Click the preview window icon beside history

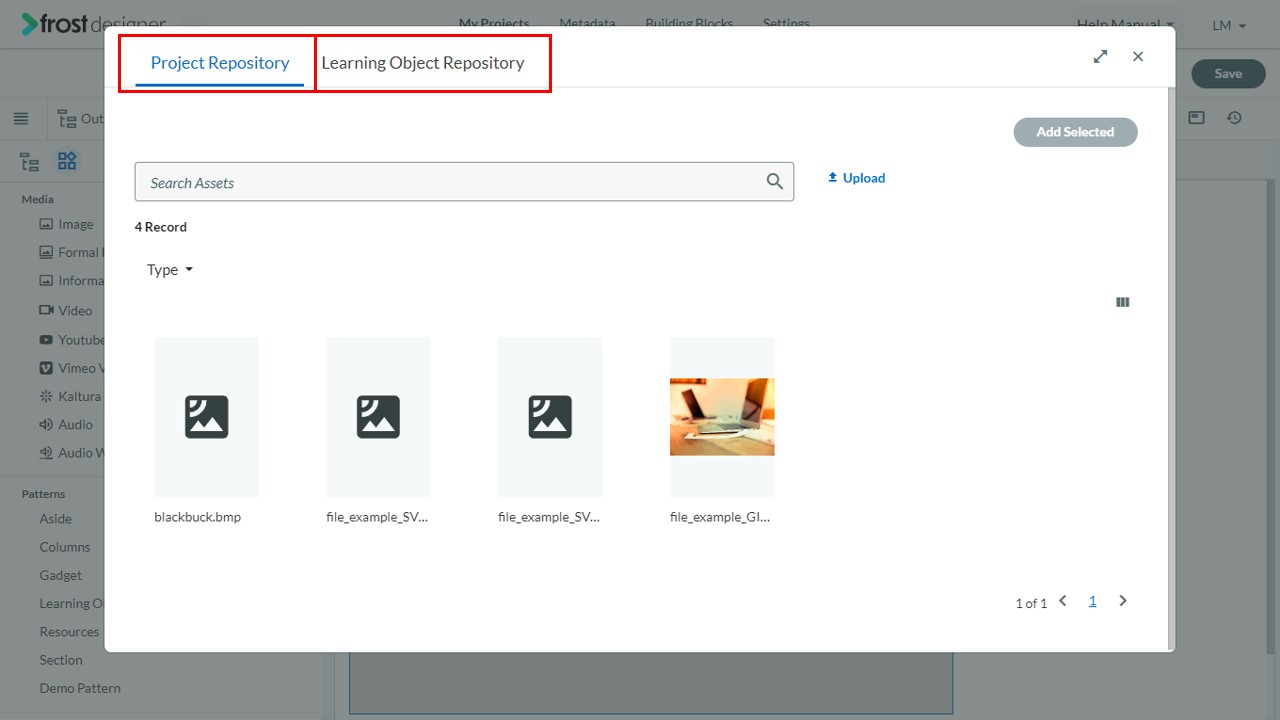pos(1196,118)
